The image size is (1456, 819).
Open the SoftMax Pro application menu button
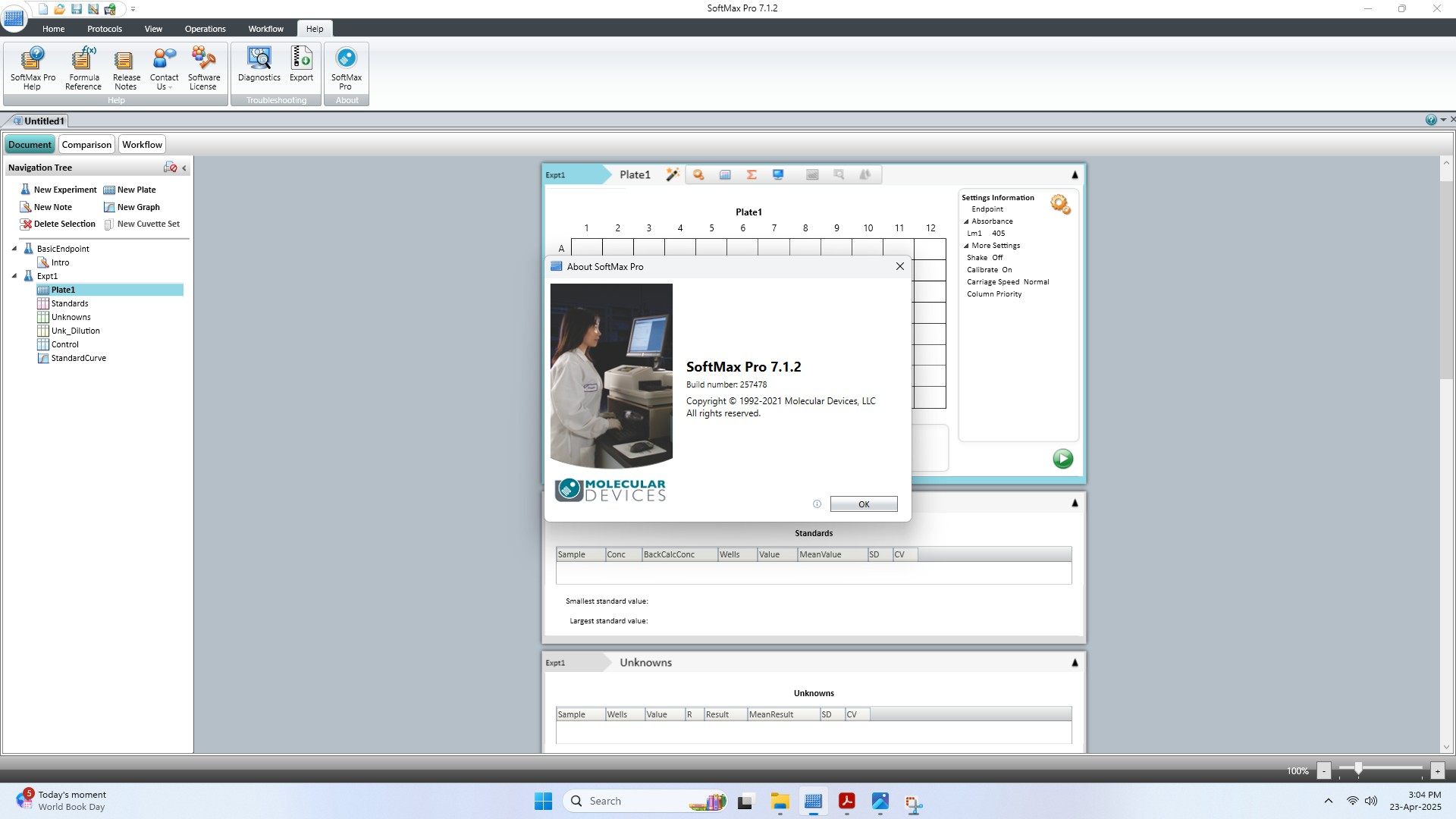tap(14, 18)
